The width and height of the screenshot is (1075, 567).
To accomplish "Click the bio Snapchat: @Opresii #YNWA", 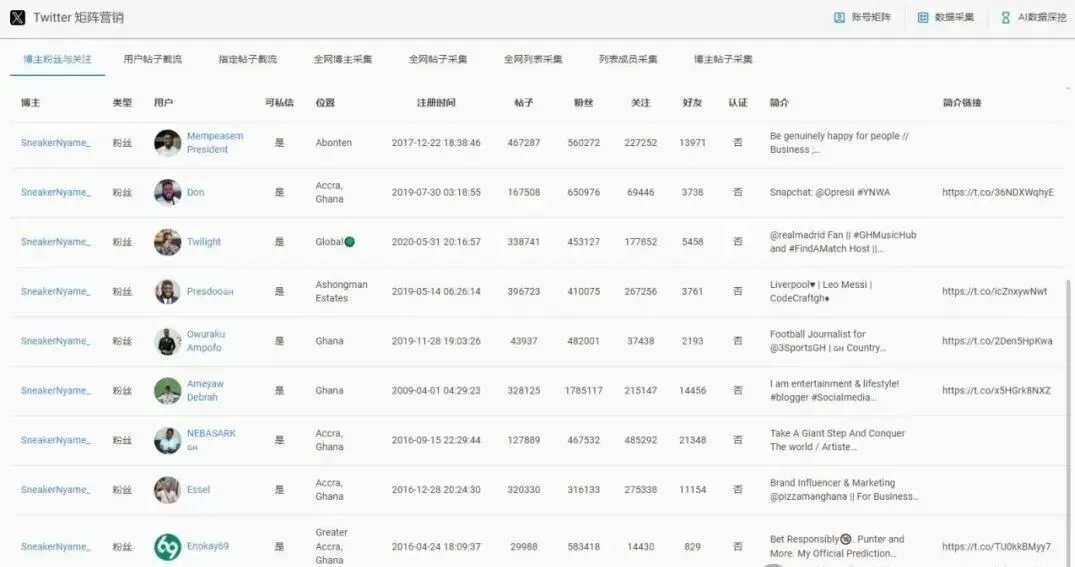I will click(x=830, y=192).
